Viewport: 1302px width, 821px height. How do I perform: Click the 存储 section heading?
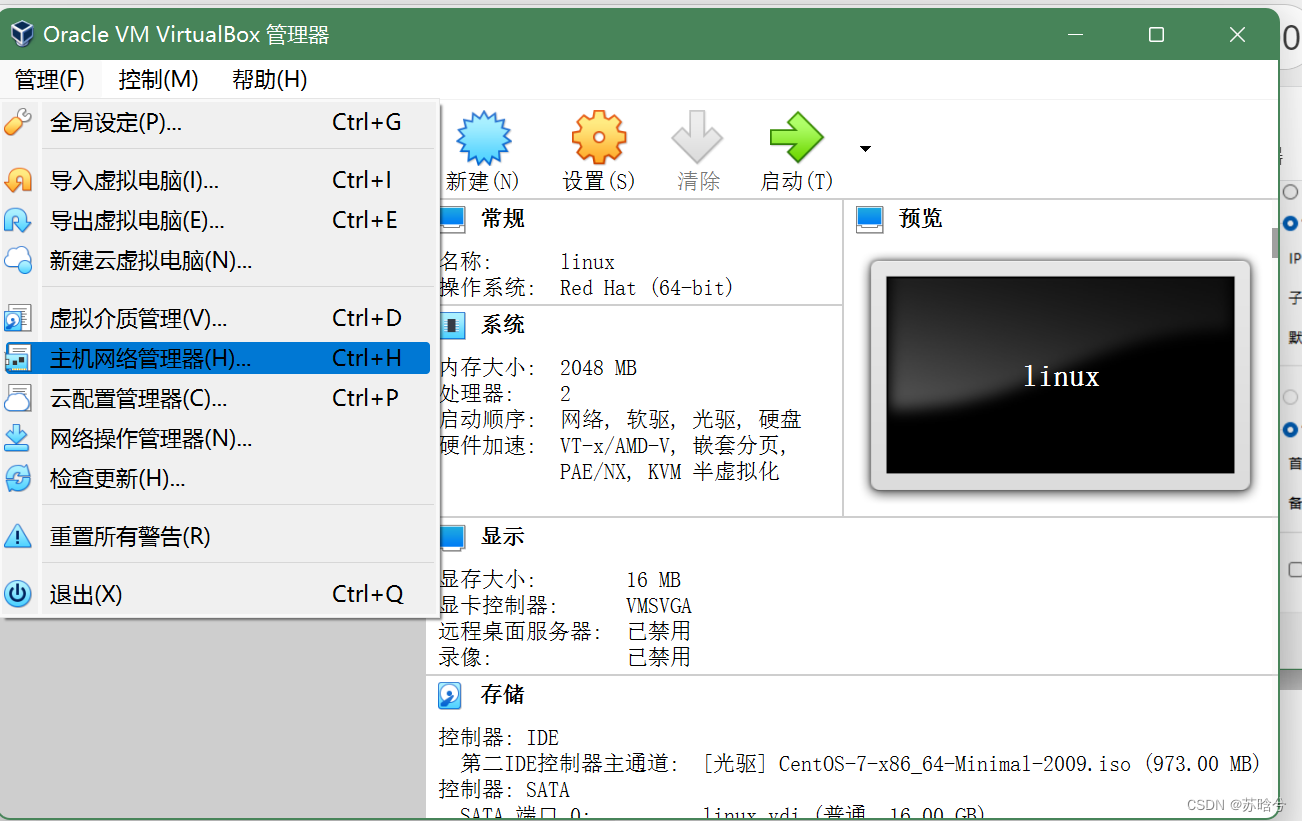click(503, 695)
